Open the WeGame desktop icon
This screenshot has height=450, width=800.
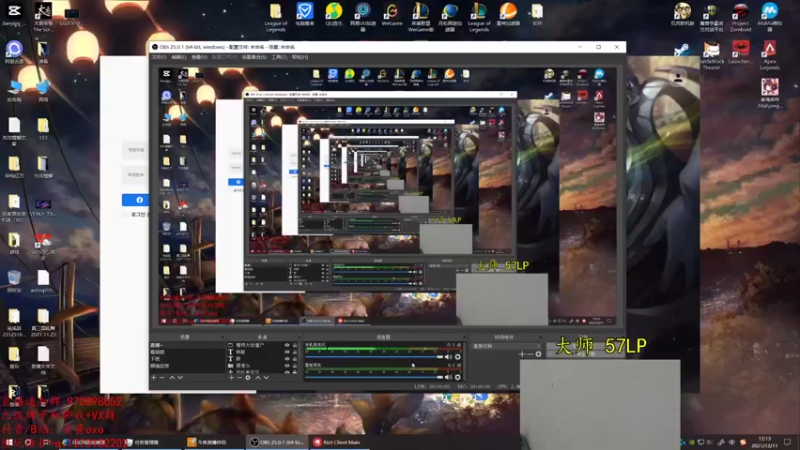392,14
